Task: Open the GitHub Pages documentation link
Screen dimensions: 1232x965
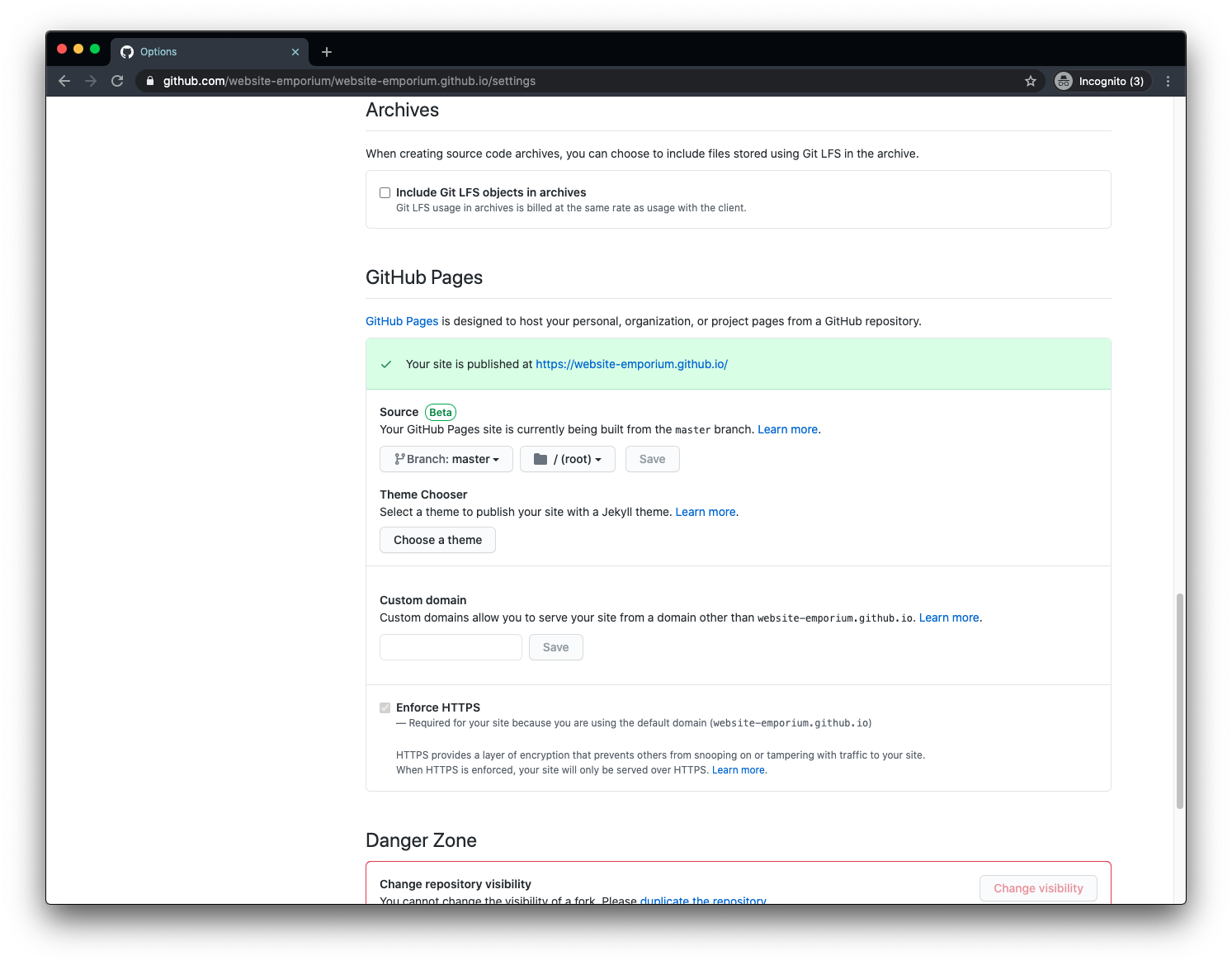Action: (402, 321)
